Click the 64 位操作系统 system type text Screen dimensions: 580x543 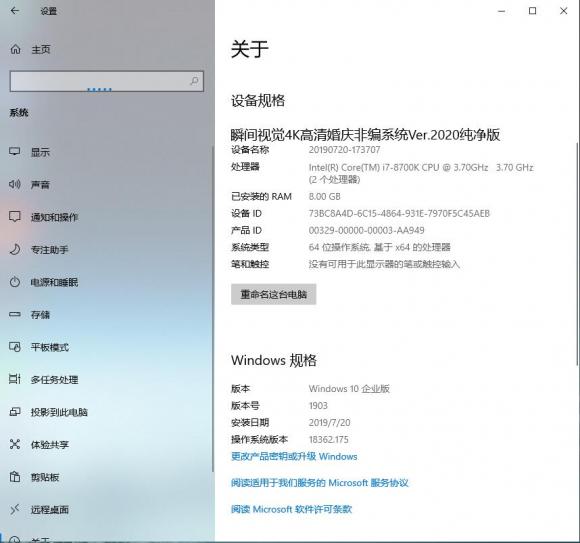click(380, 247)
